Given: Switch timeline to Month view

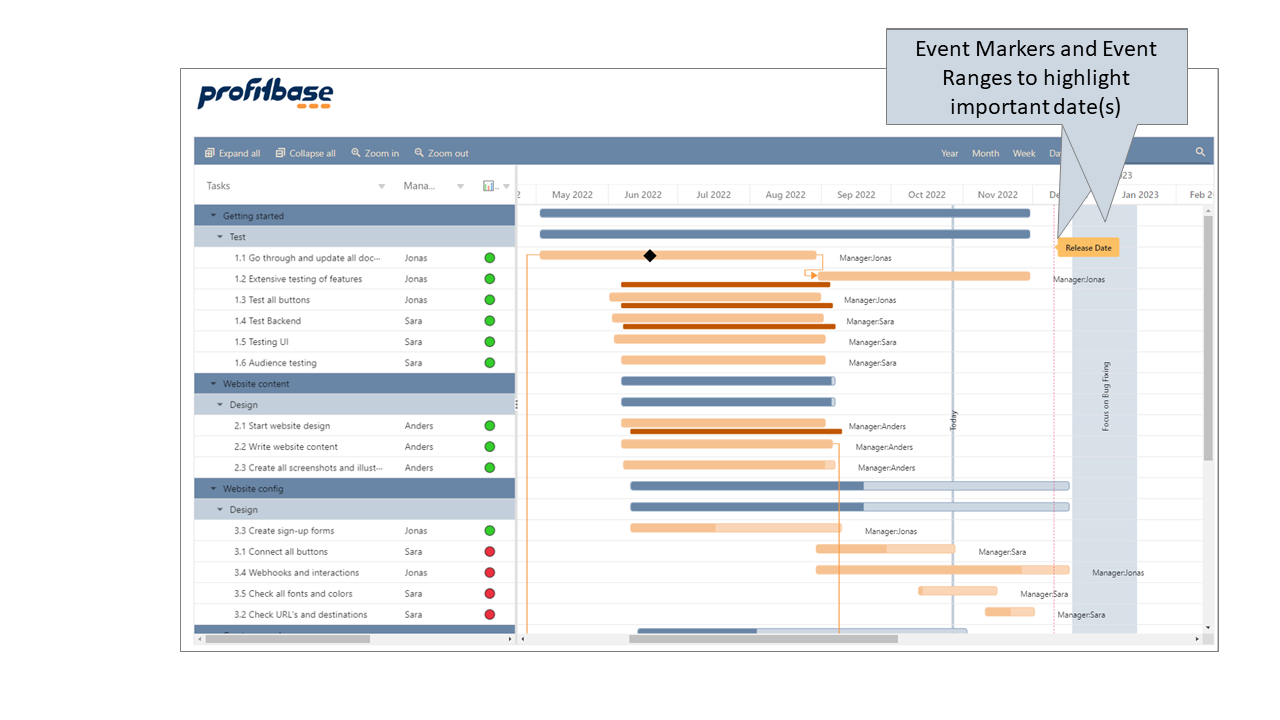Looking at the screenshot, I should click(x=985, y=153).
